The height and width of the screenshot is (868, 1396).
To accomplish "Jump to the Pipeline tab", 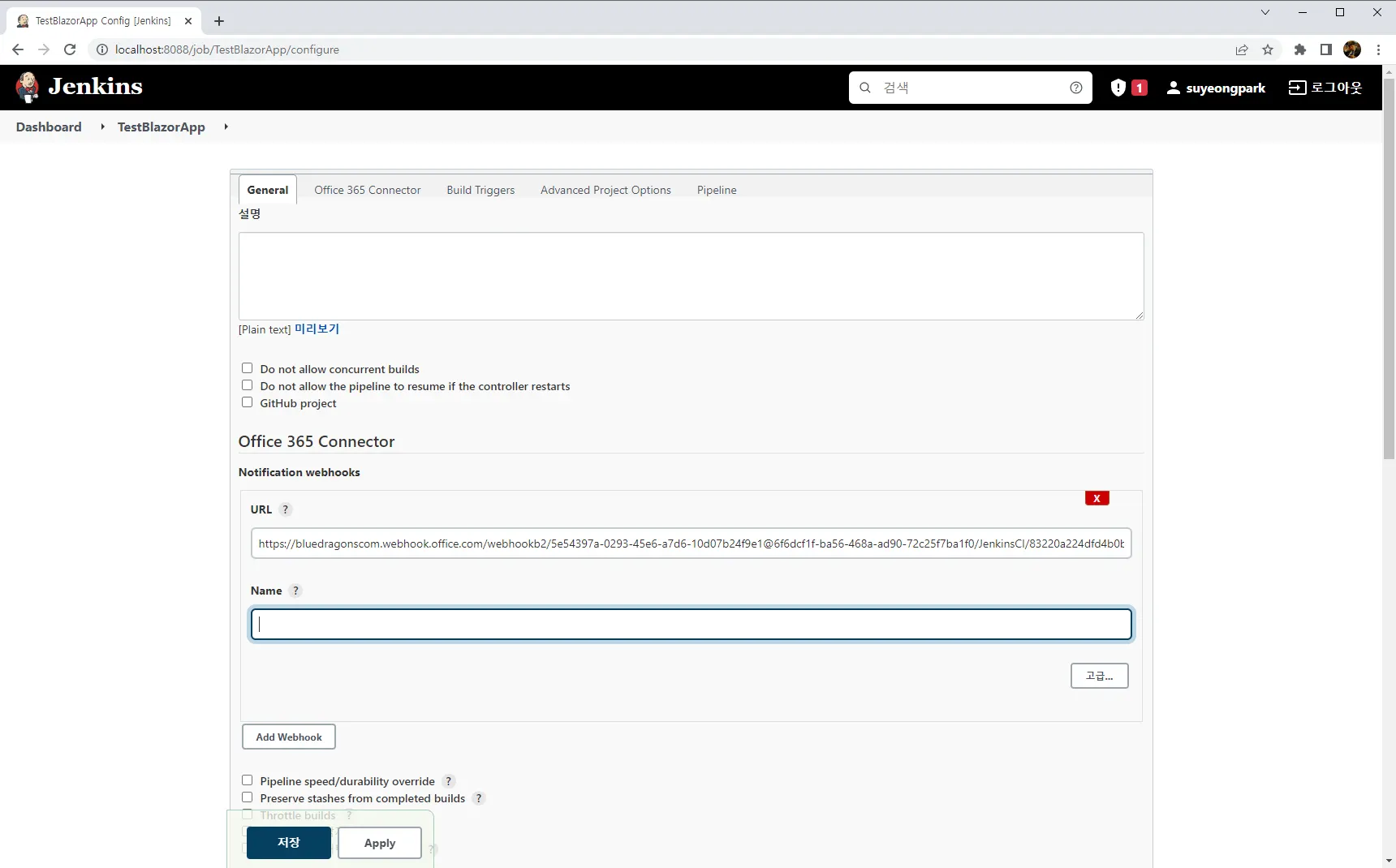I will click(x=717, y=190).
